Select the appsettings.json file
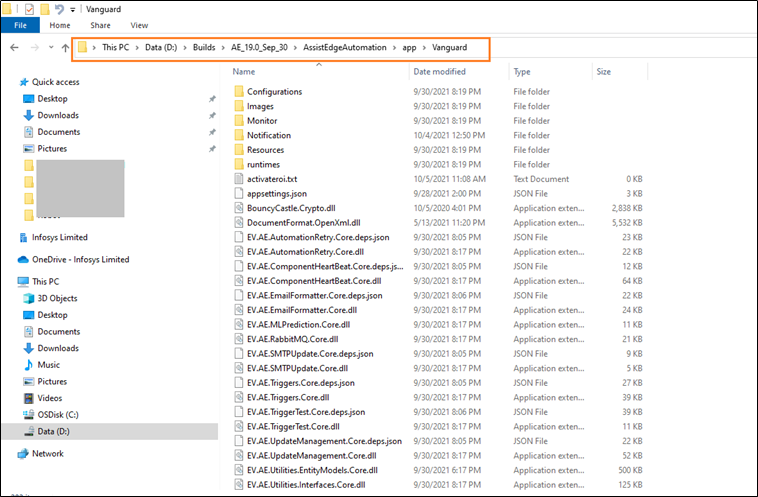This screenshot has height=497, width=758. (277, 193)
